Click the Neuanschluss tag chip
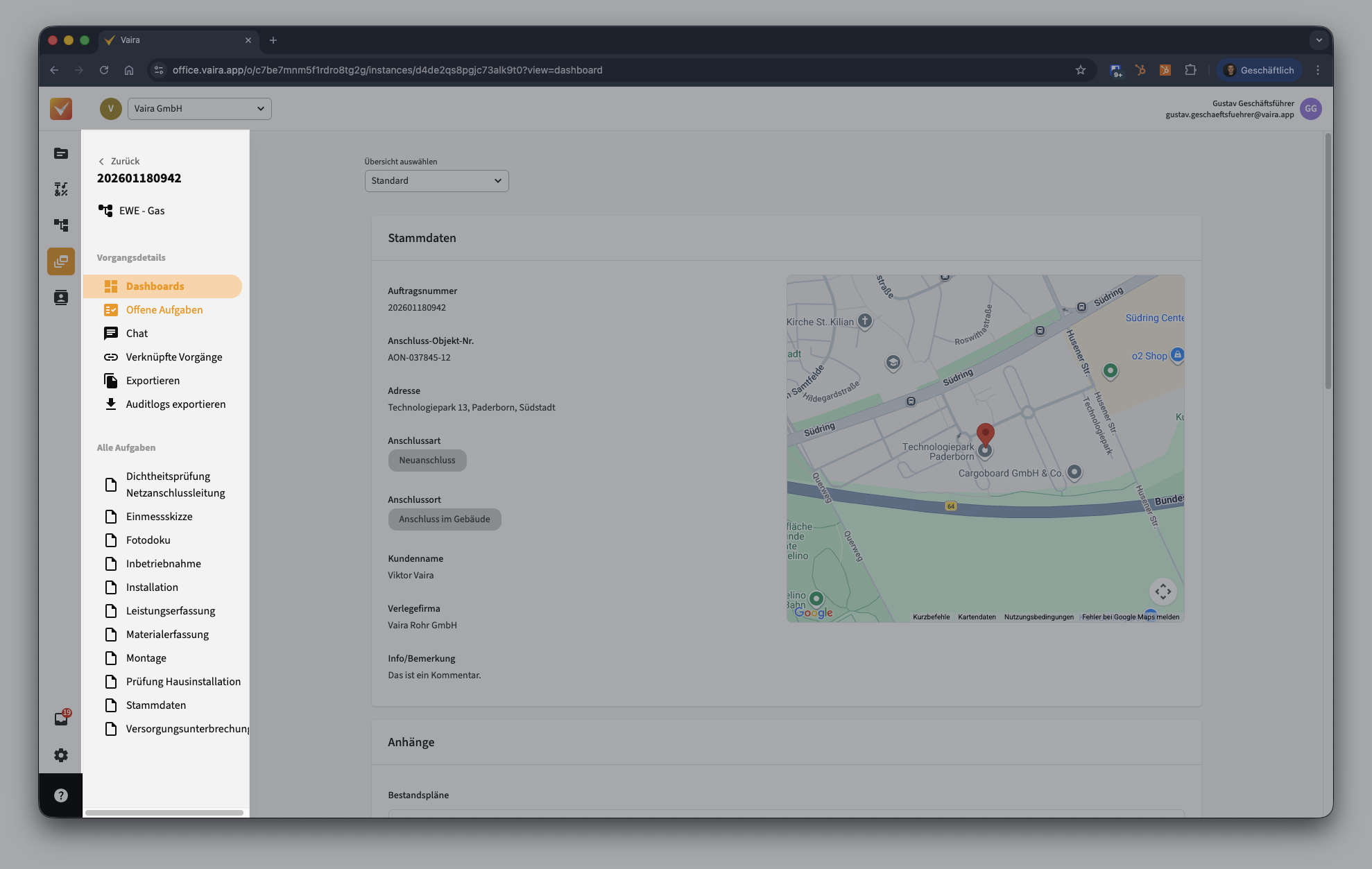The height and width of the screenshot is (869, 1372). pyautogui.click(x=427, y=461)
